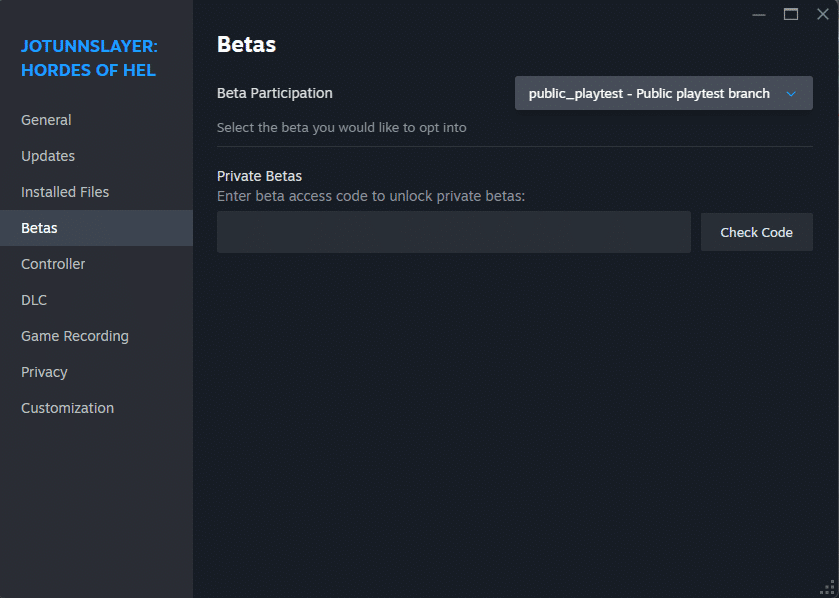Go to the Updates section

[96, 156]
